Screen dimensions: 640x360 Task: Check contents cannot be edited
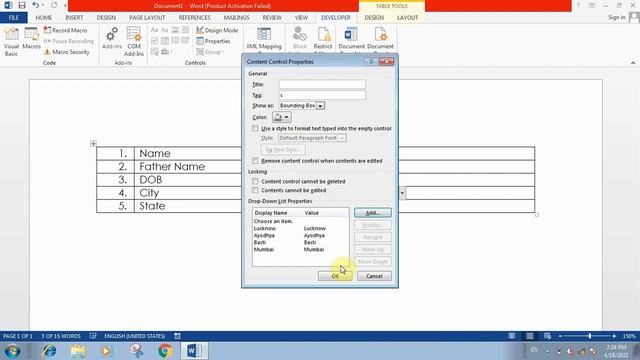click(x=255, y=190)
